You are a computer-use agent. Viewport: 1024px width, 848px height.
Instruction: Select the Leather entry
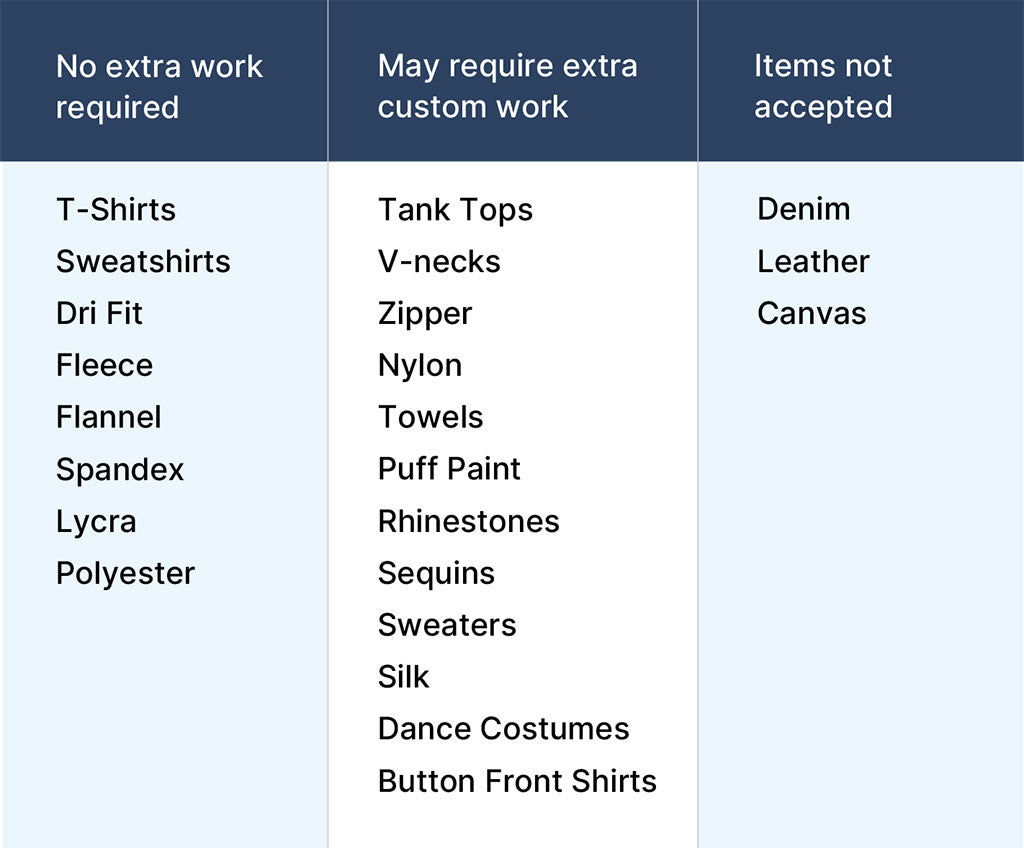pos(813,262)
